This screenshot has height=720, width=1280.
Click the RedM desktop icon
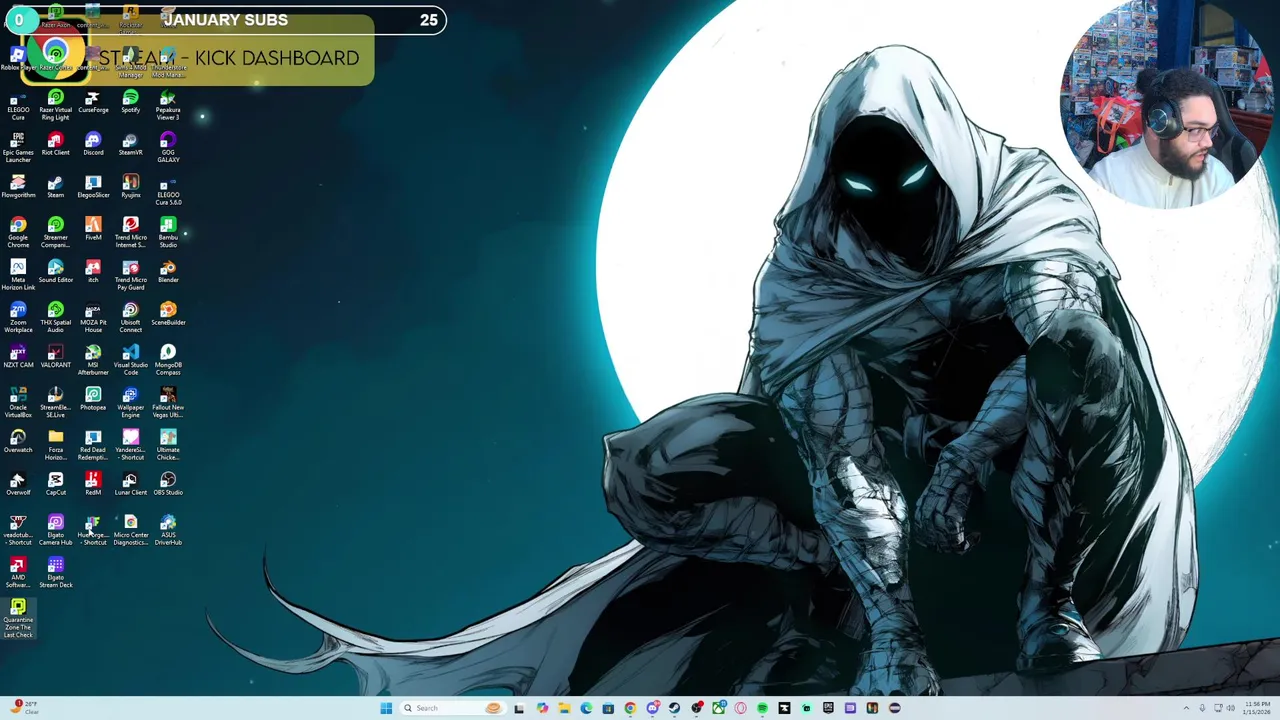(x=93, y=484)
